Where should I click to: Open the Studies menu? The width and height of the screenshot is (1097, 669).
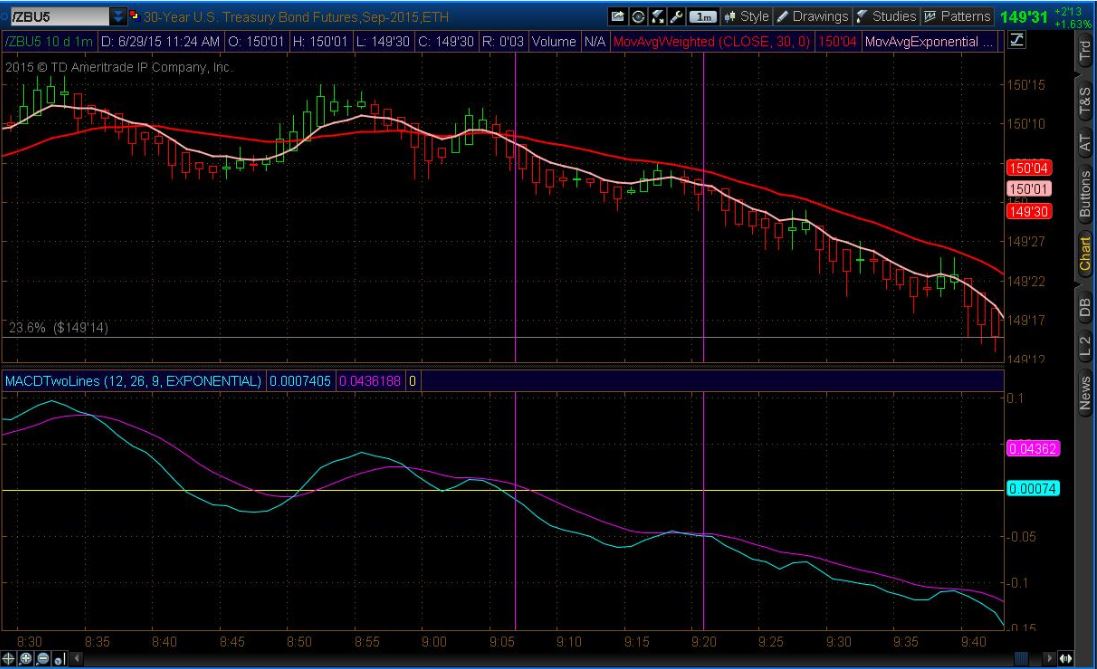(x=886, y=16)
